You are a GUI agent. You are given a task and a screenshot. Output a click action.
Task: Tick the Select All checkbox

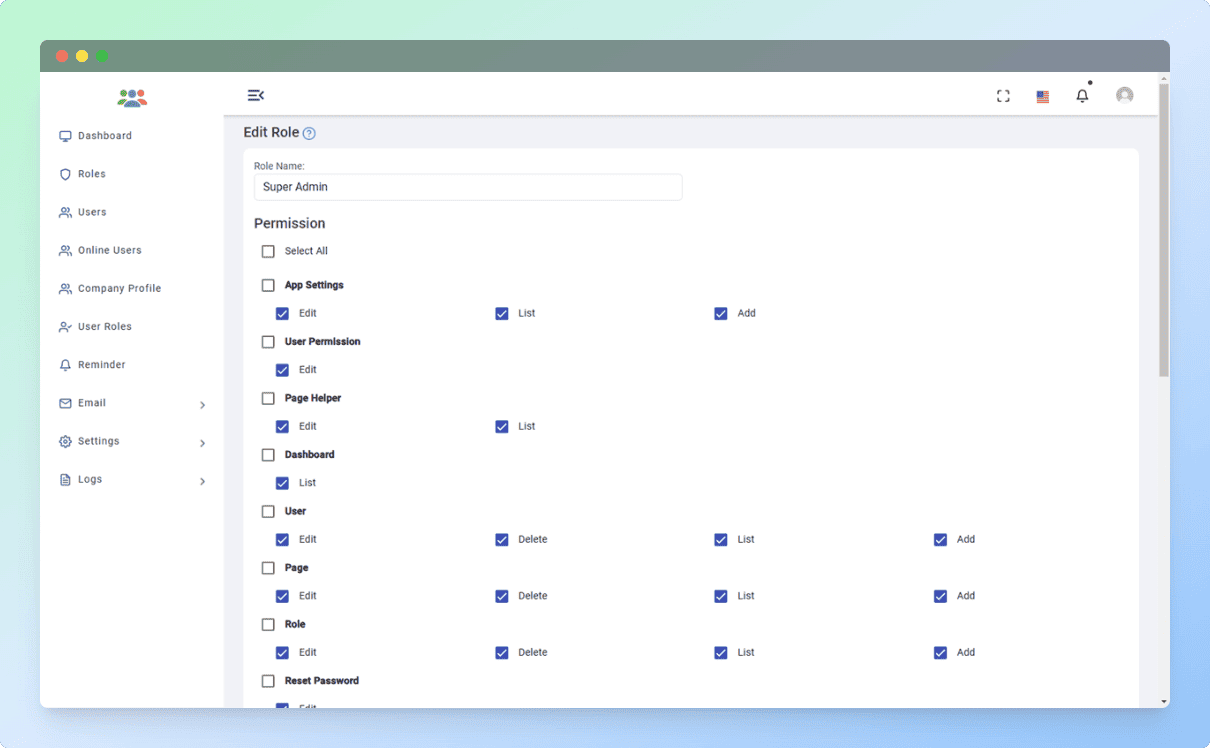pyautogui.click(x=268, y=251)
